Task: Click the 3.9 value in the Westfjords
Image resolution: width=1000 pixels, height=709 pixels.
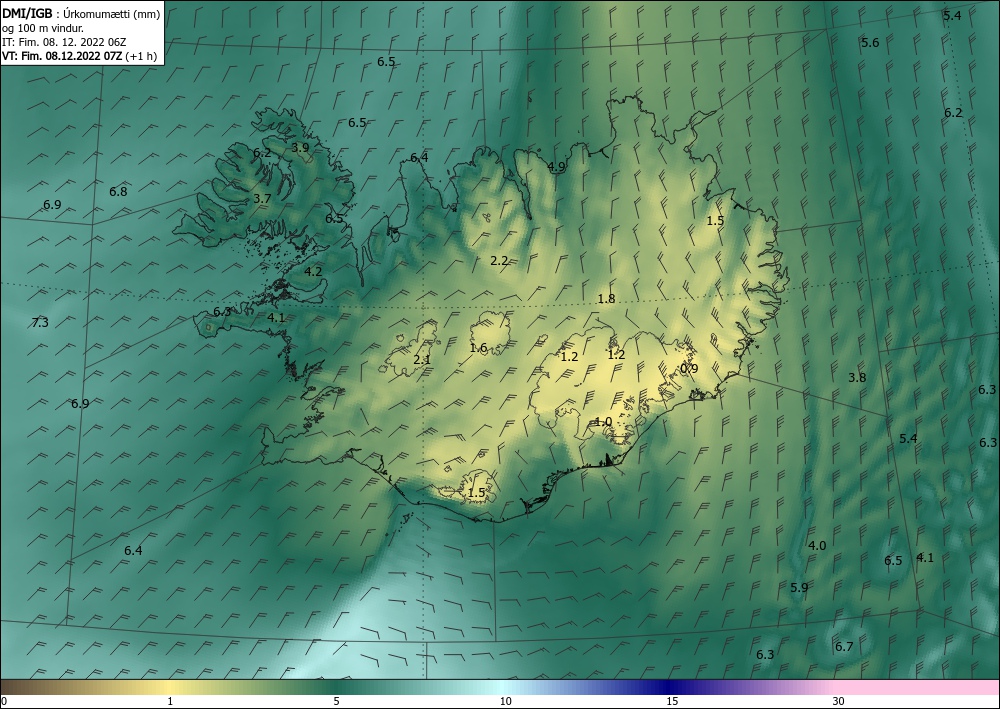Action: [300, 148]
